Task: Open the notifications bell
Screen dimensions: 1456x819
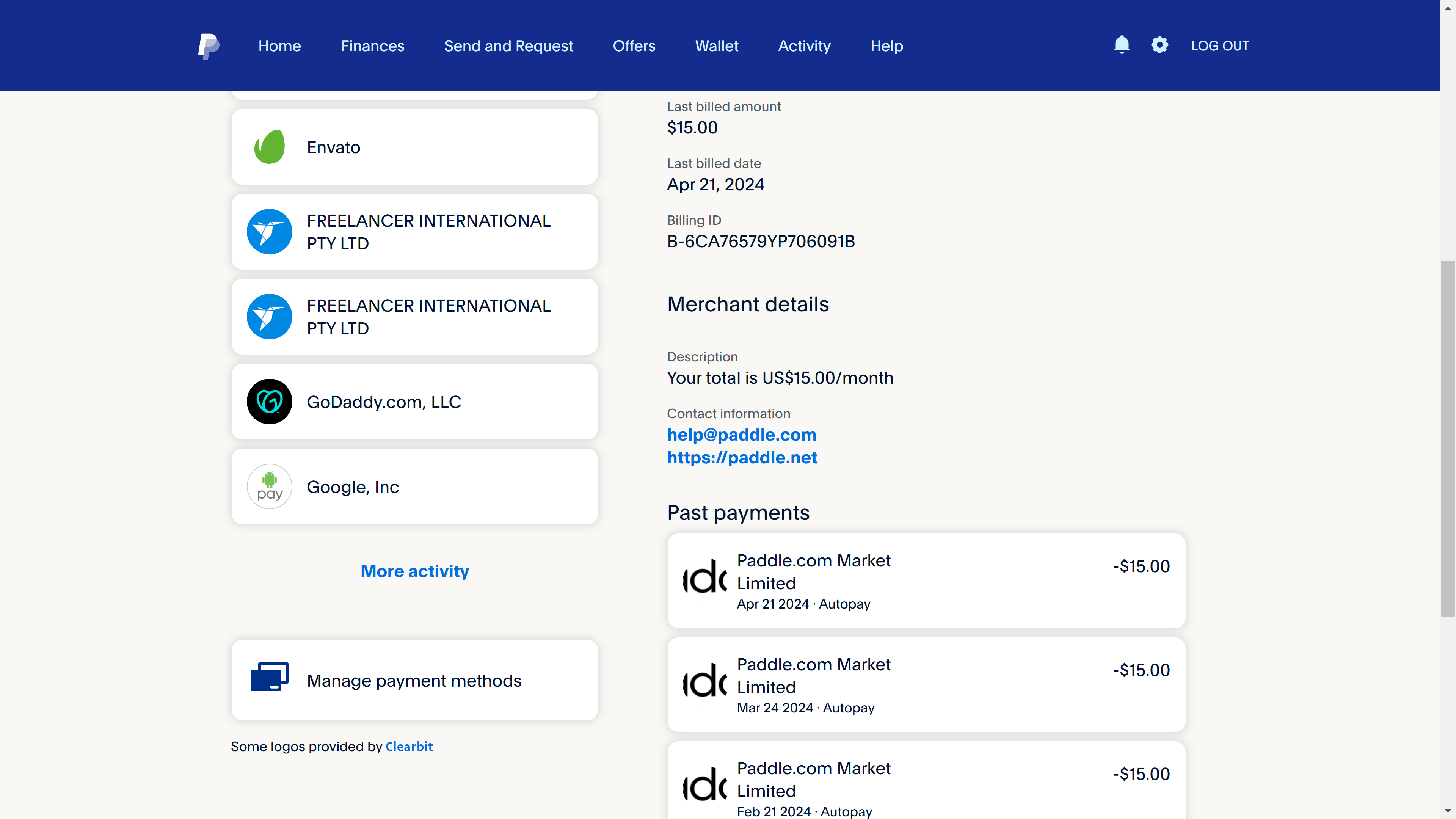Action: coord(1122,45)
